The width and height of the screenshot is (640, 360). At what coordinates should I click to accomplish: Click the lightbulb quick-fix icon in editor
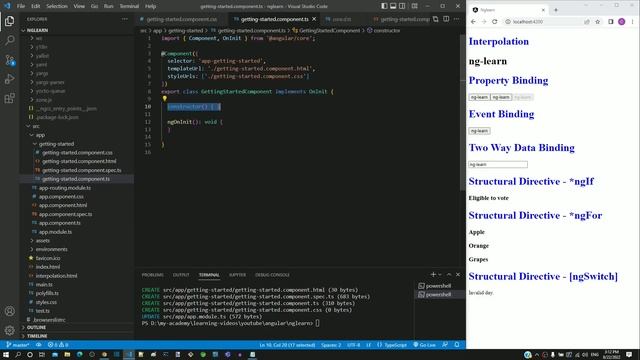(x=164, y=98)
